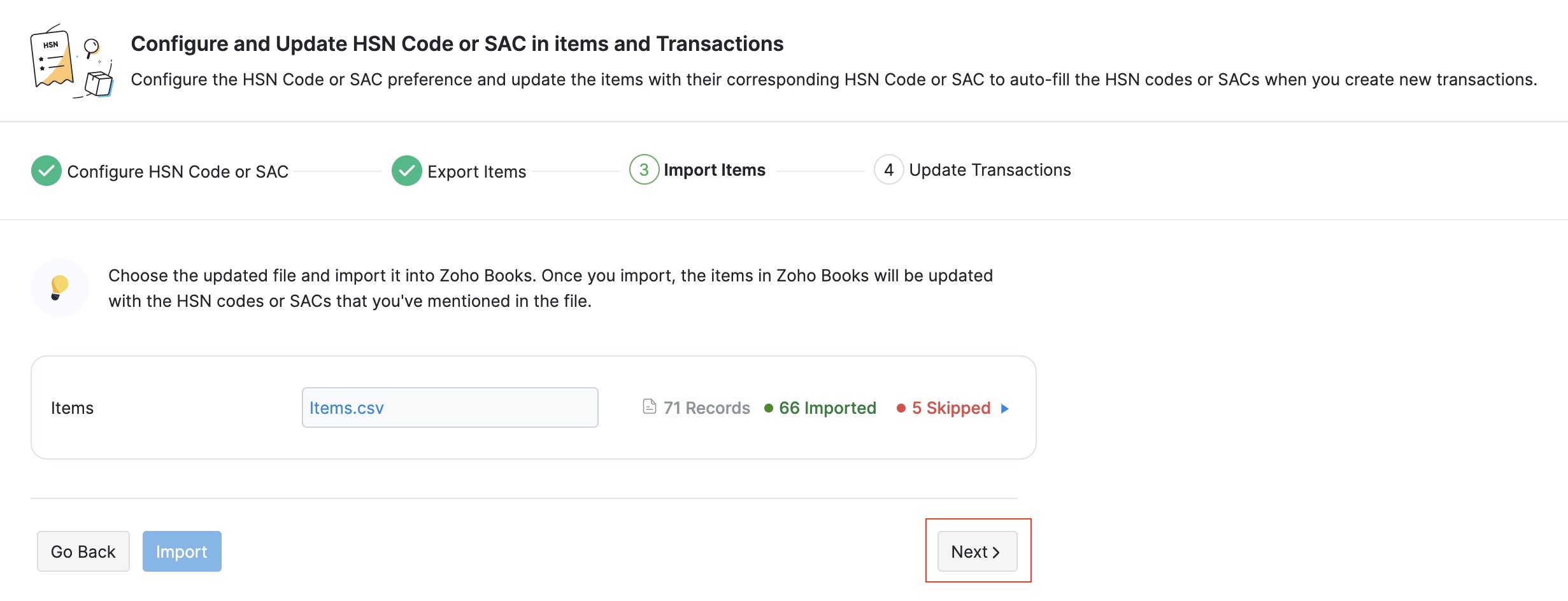Click the blue Import button

click(182, 551)
